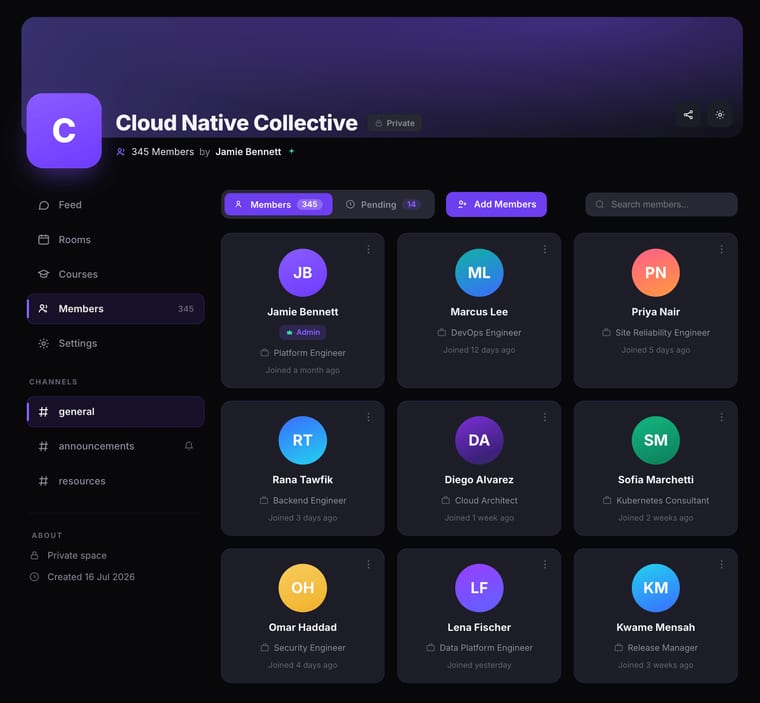Open Rooms in the sidebar
Screen dimensions: 760x703
tap(115, 240)
